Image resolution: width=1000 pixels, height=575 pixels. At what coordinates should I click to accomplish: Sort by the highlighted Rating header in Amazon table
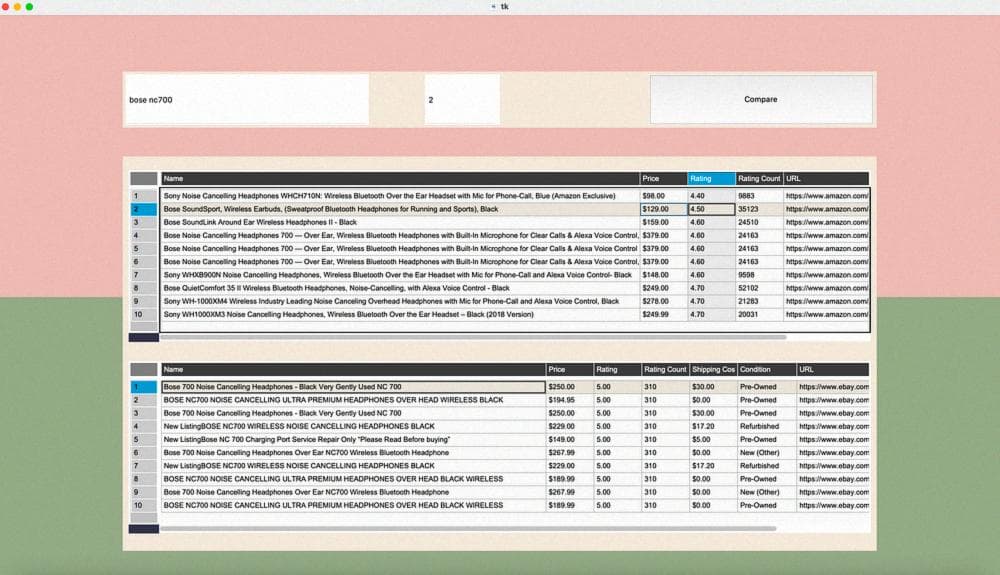pyautogui.click(x=710, y=178)
